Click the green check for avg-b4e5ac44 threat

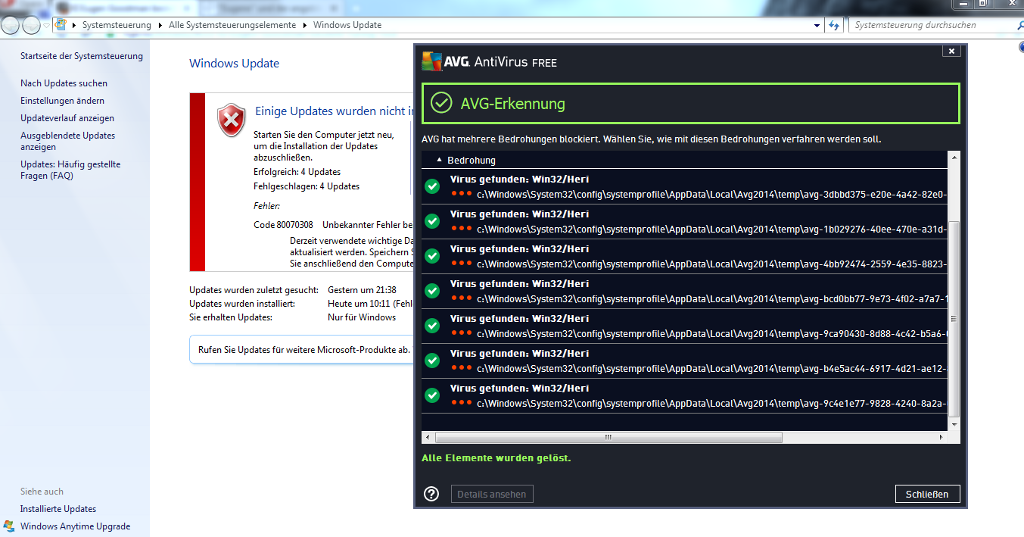tap(432, 361)
